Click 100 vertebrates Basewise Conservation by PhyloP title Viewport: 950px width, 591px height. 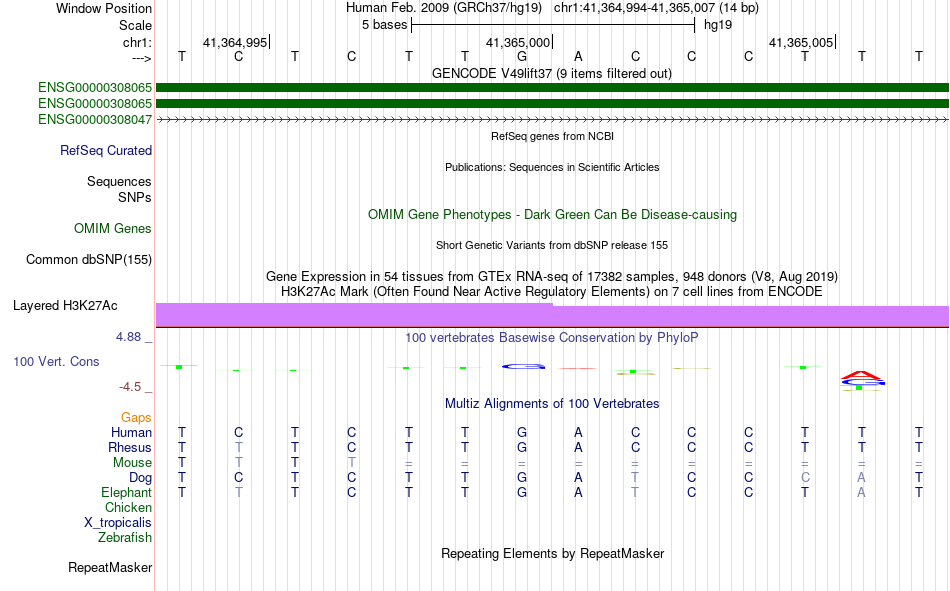click(x=552, y=338)
